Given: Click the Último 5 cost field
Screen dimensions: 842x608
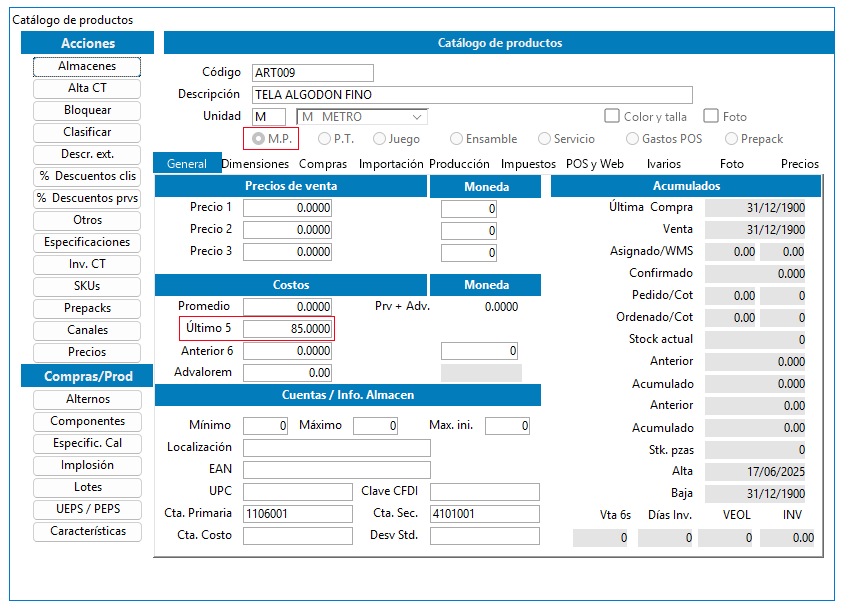Looking at the screenshot, I should [287, 329].
